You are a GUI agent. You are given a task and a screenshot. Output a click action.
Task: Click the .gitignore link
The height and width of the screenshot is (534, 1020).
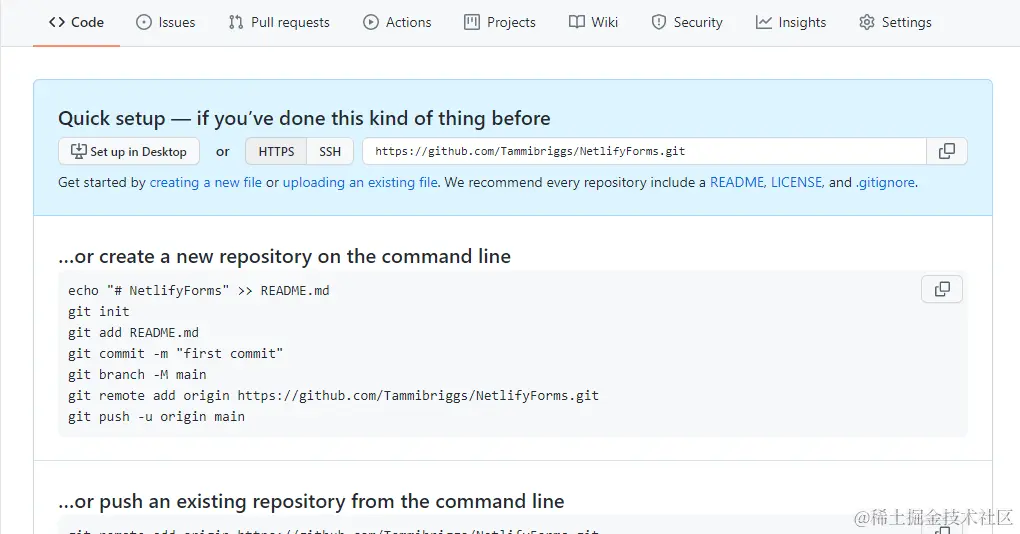click(x=885, y=182)
